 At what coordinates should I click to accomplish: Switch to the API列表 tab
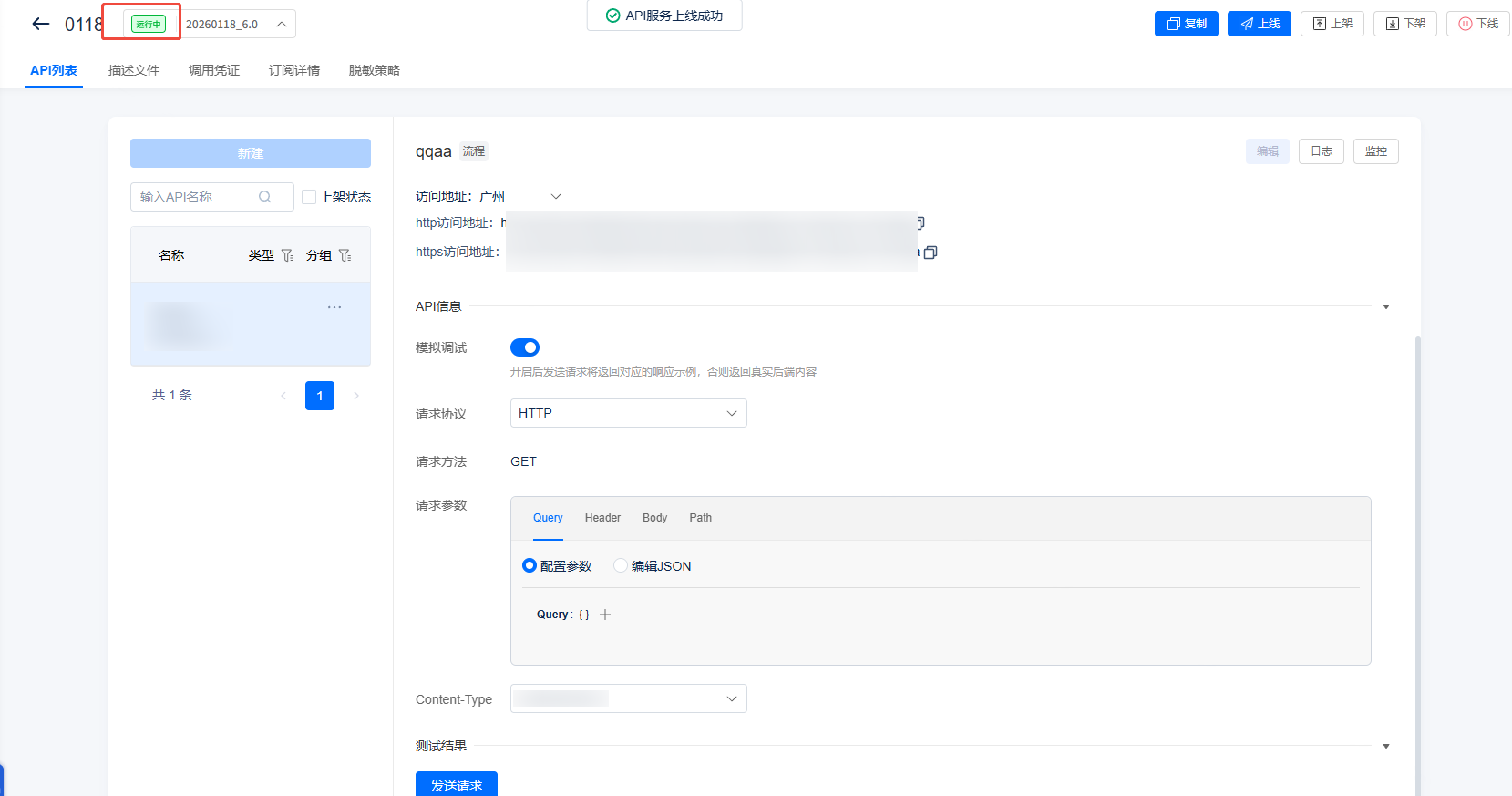pos(54,70)
